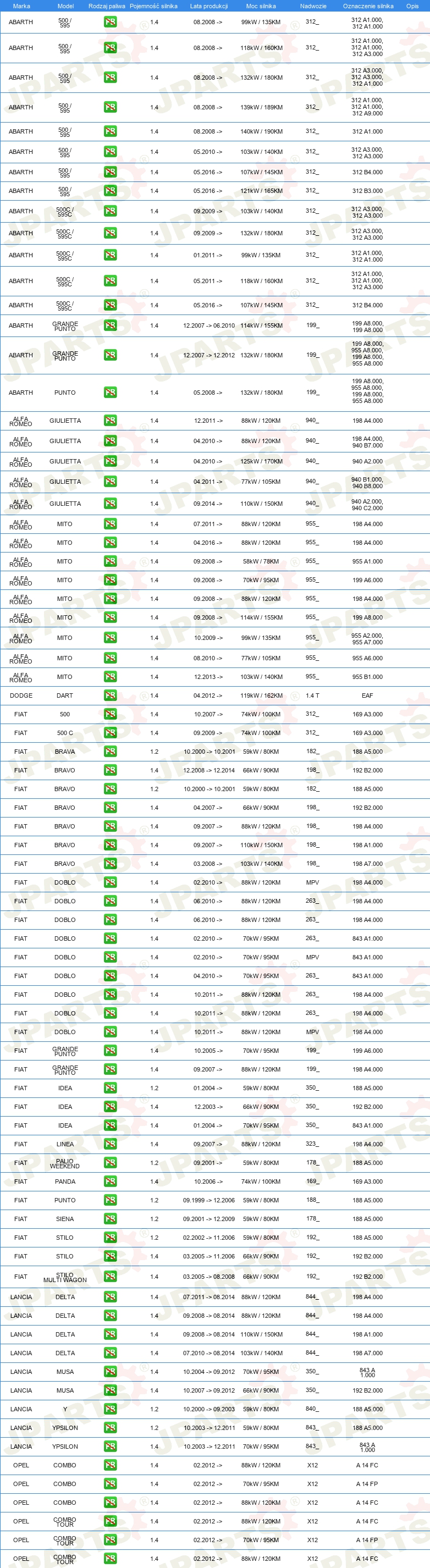Screen dimensions: 430x1568
Task: Click fuel icon in ABARTH 500/595 99kW/135KM row
Action: 110,22
